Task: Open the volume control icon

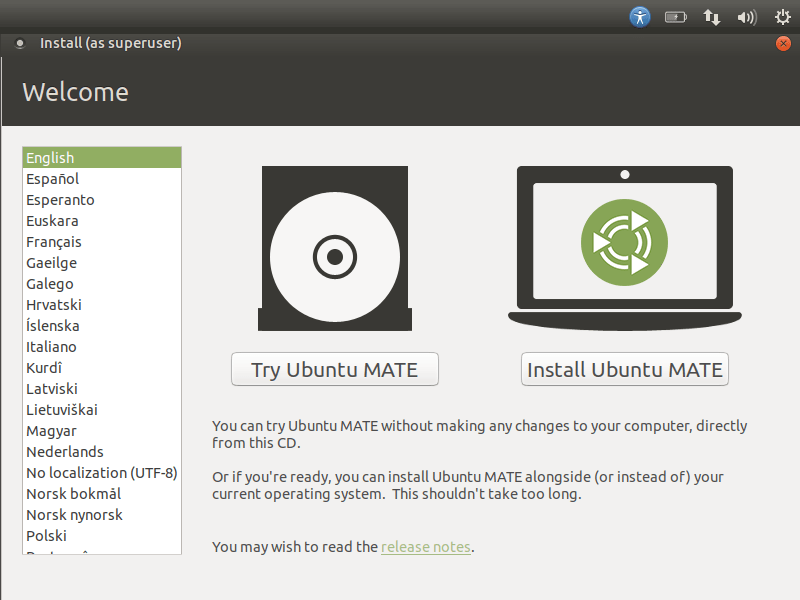Action: pyautogui.click(x=746, y=16)
